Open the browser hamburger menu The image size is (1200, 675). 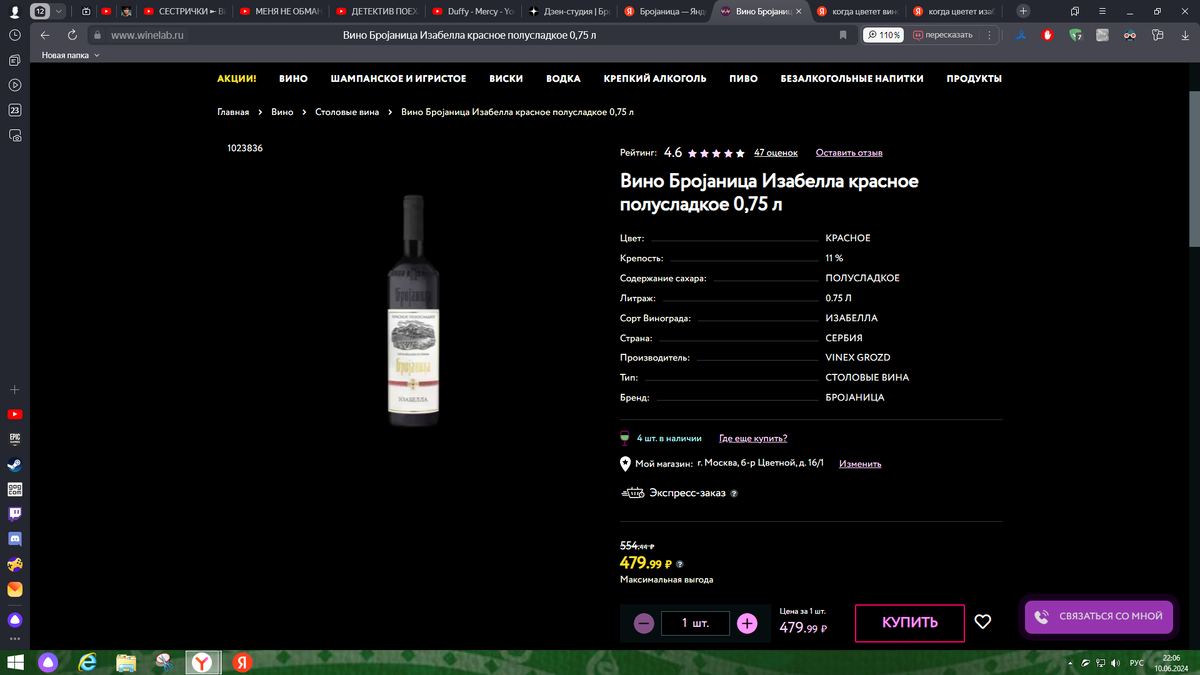pyautogui.click(x=1102, y=11)
